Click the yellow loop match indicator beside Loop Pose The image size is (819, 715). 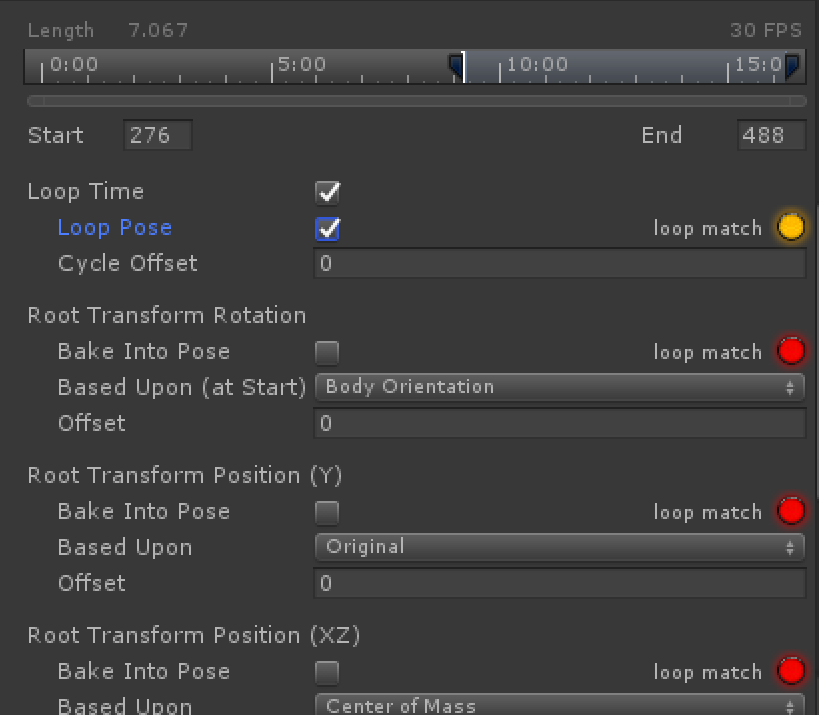[790, 227]
